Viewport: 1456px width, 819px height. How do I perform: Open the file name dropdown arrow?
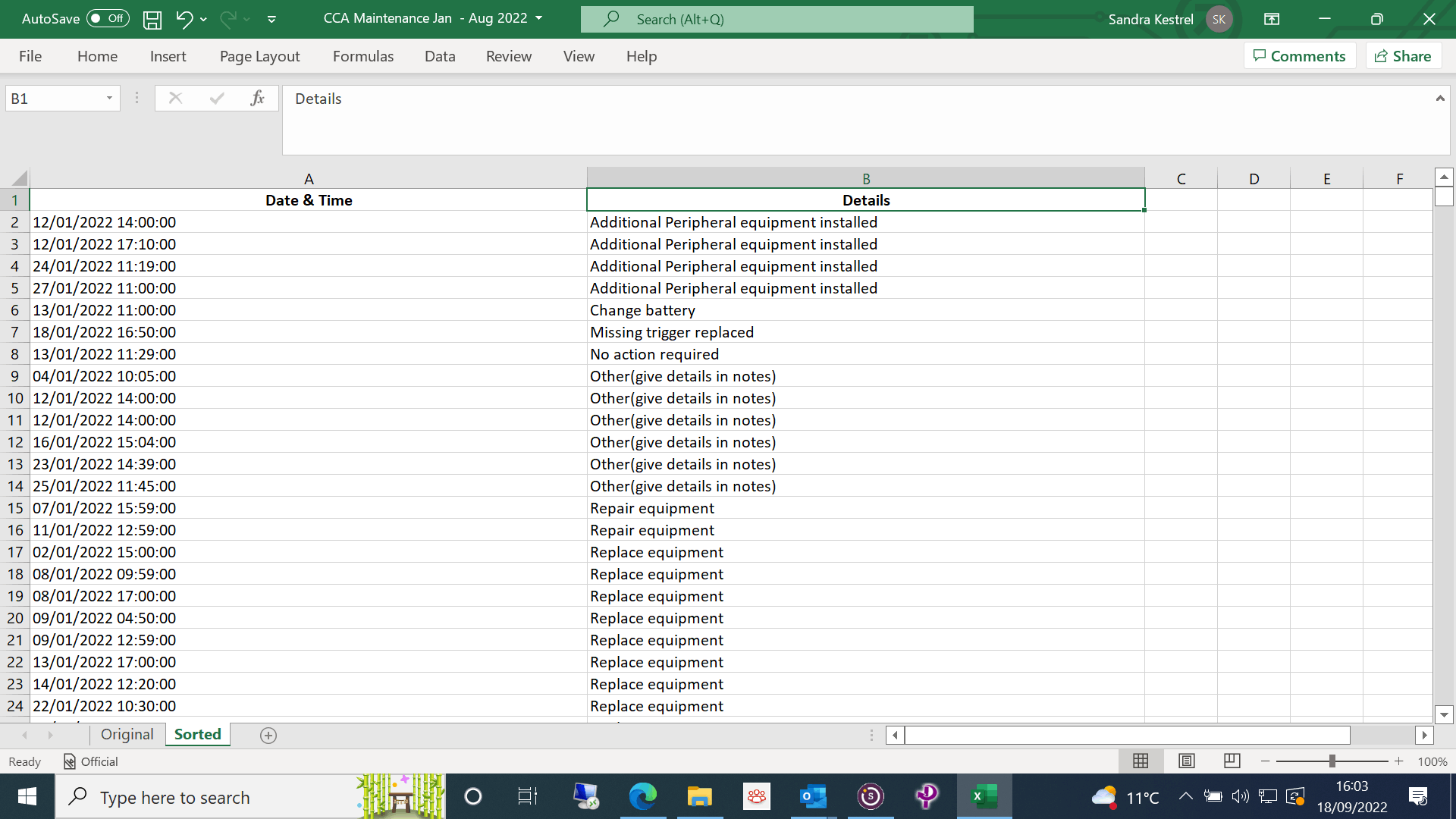pos(539,18)
